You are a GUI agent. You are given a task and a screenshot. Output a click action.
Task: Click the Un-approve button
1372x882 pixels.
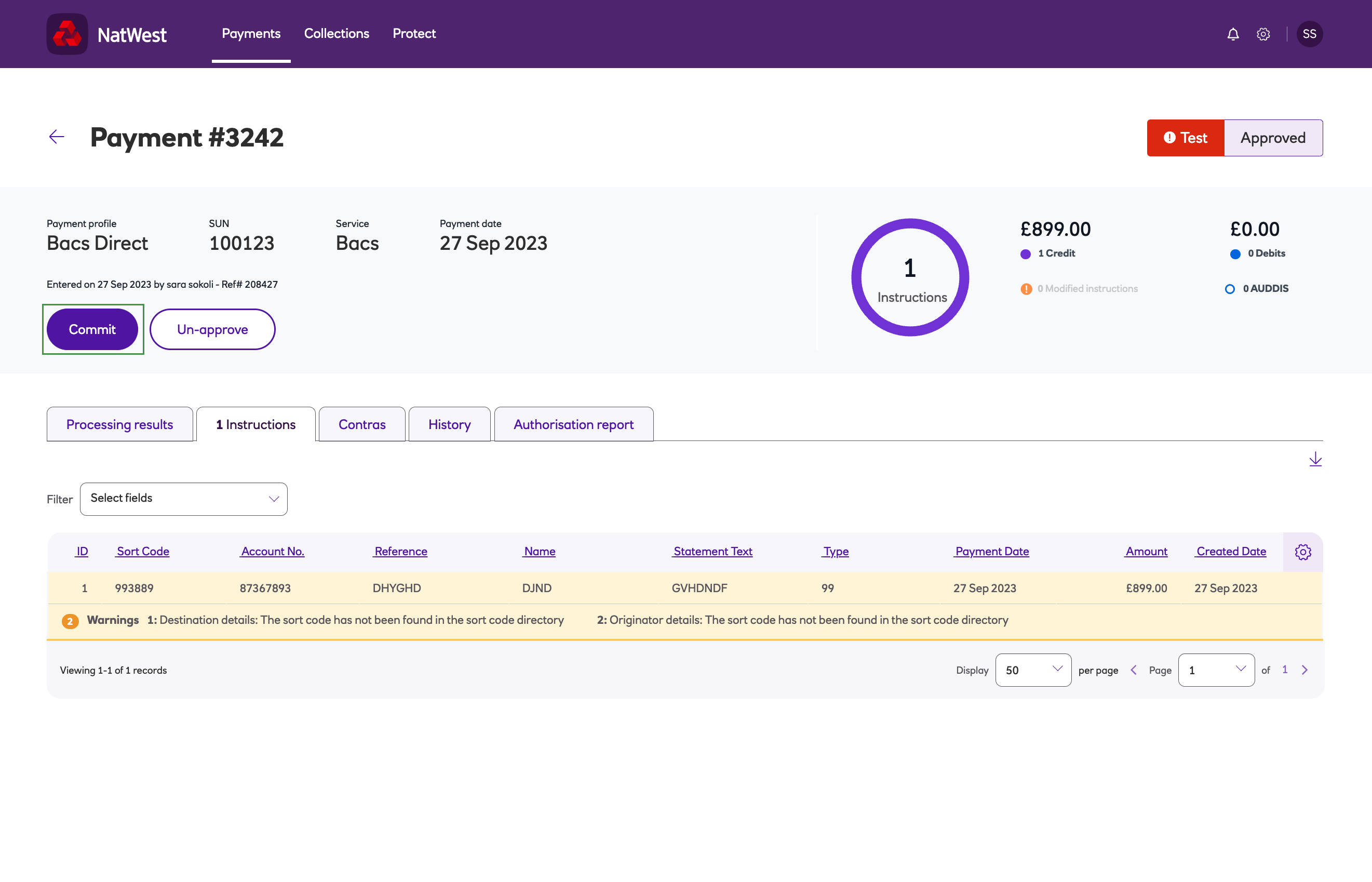pyautogui.click(x=212, y=329)
